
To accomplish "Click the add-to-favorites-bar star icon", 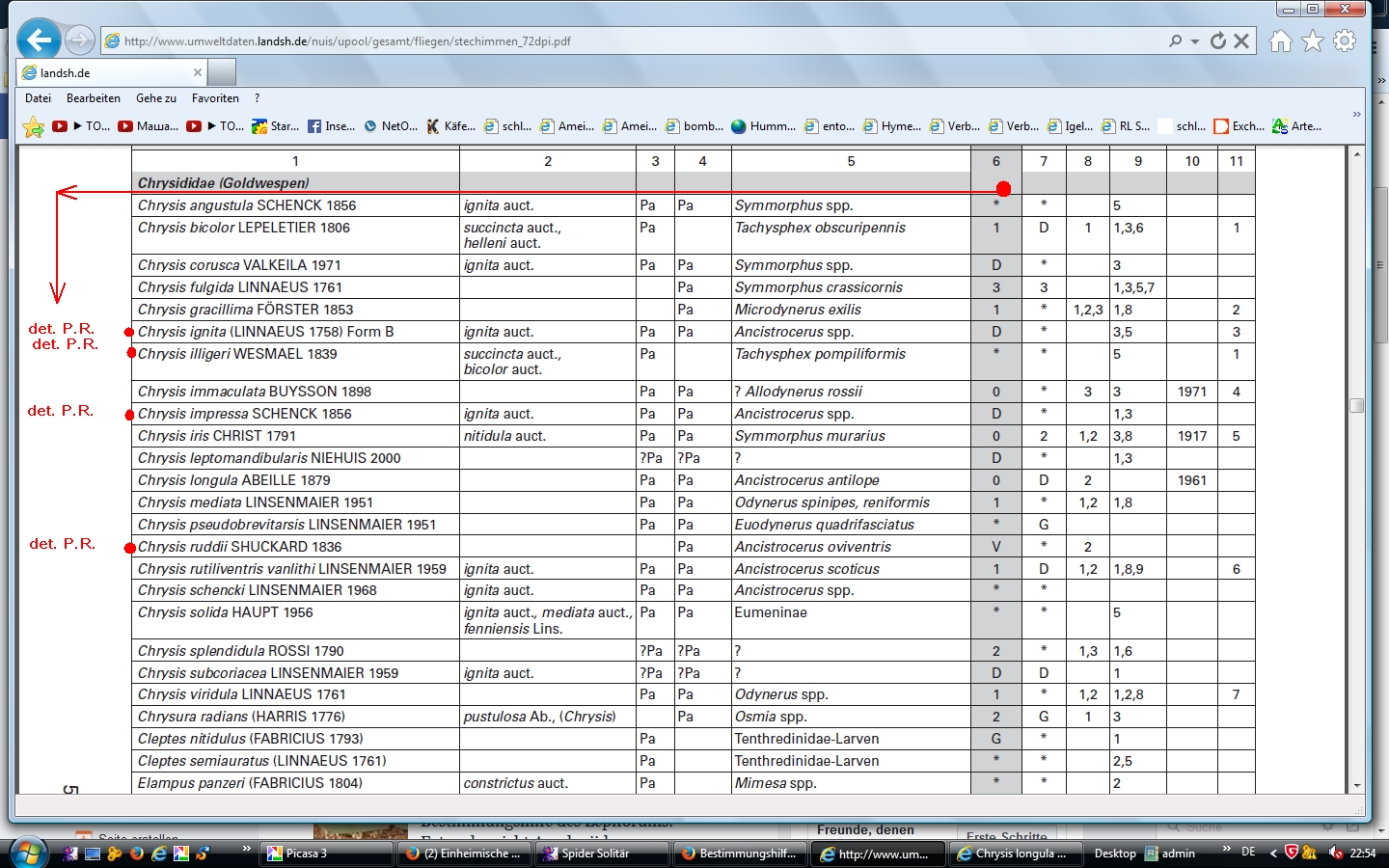I will tap(33, 126).
